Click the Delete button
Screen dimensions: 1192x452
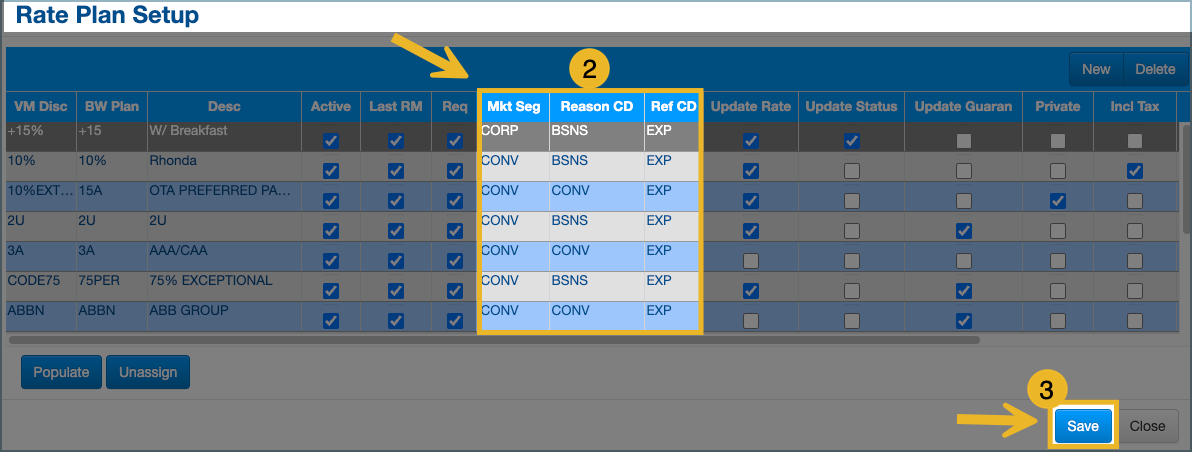[x=1155, y=69]
